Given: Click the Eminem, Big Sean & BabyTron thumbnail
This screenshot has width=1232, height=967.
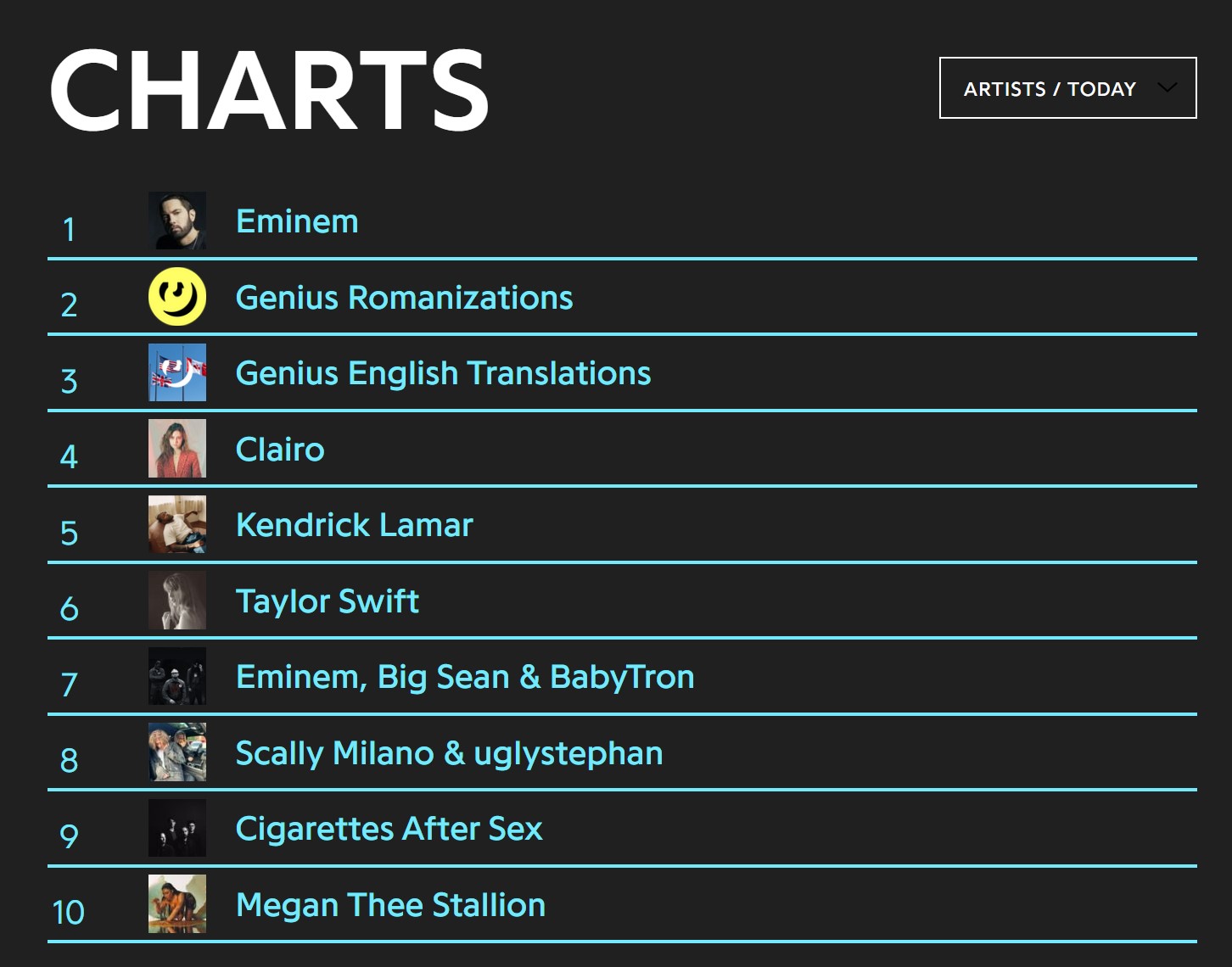Looking at the screenshot, I should tap(177, 676).
